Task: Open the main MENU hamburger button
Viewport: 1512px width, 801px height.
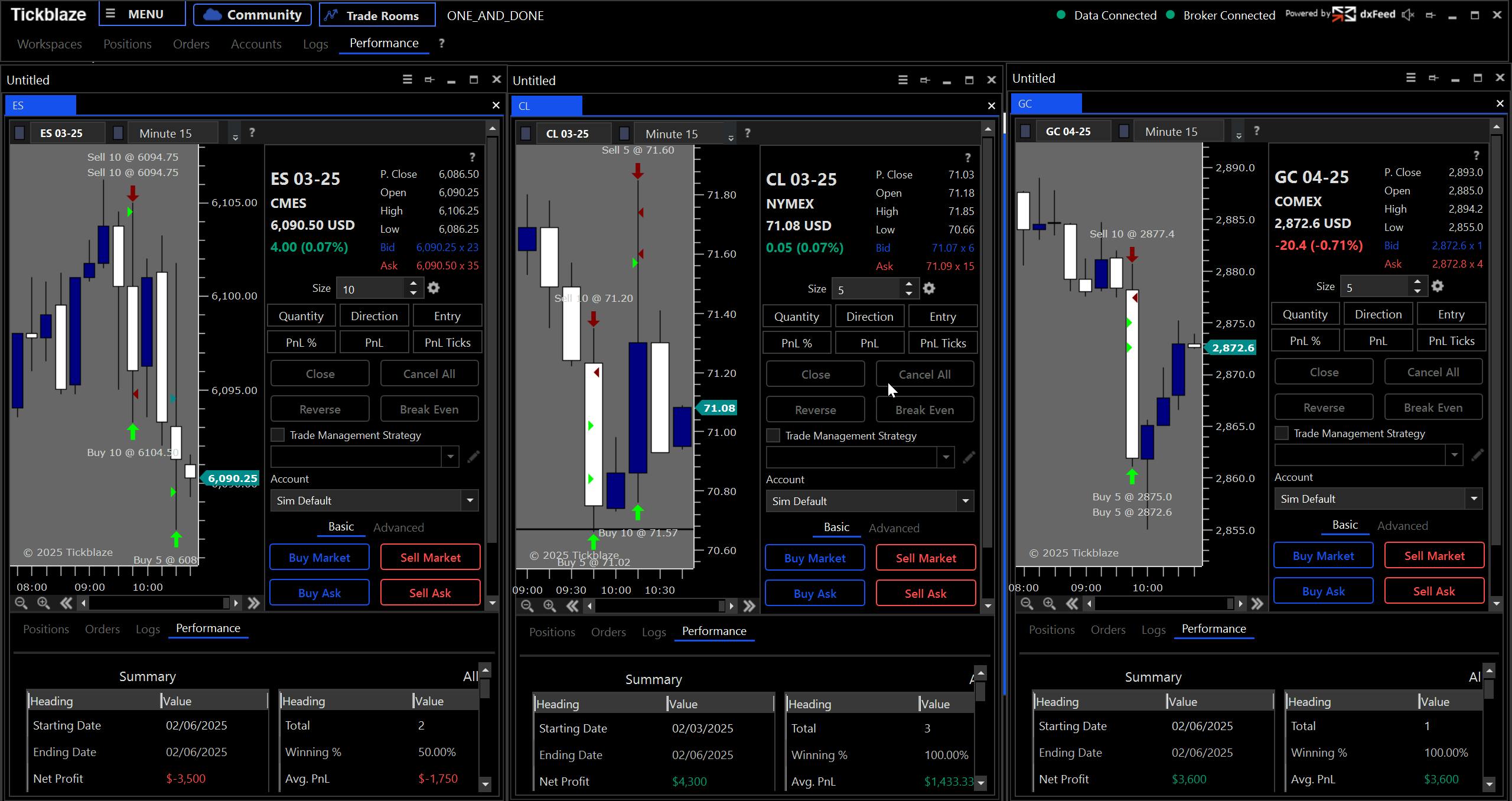Action: tap(142, 14)
